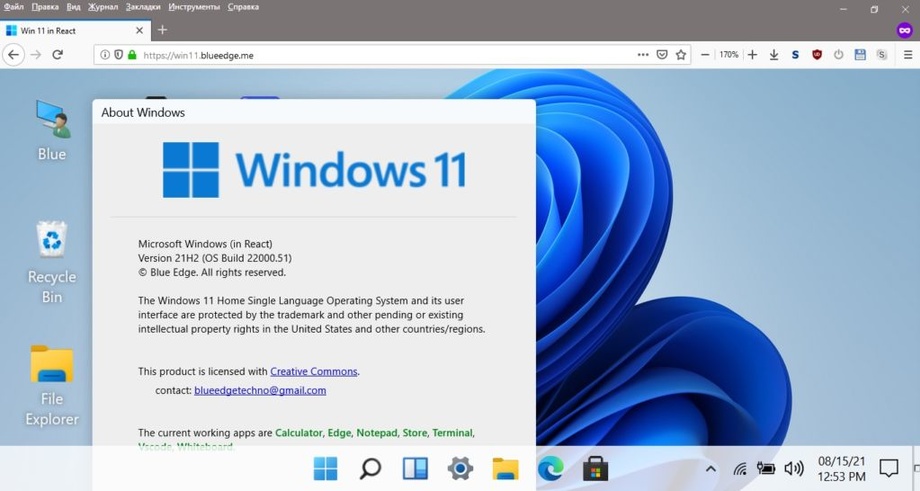The height and width of the screenshot is (491, 920).
Task: Click the blueedgetechno@gmail.com contact link
Action: (260, 390)
